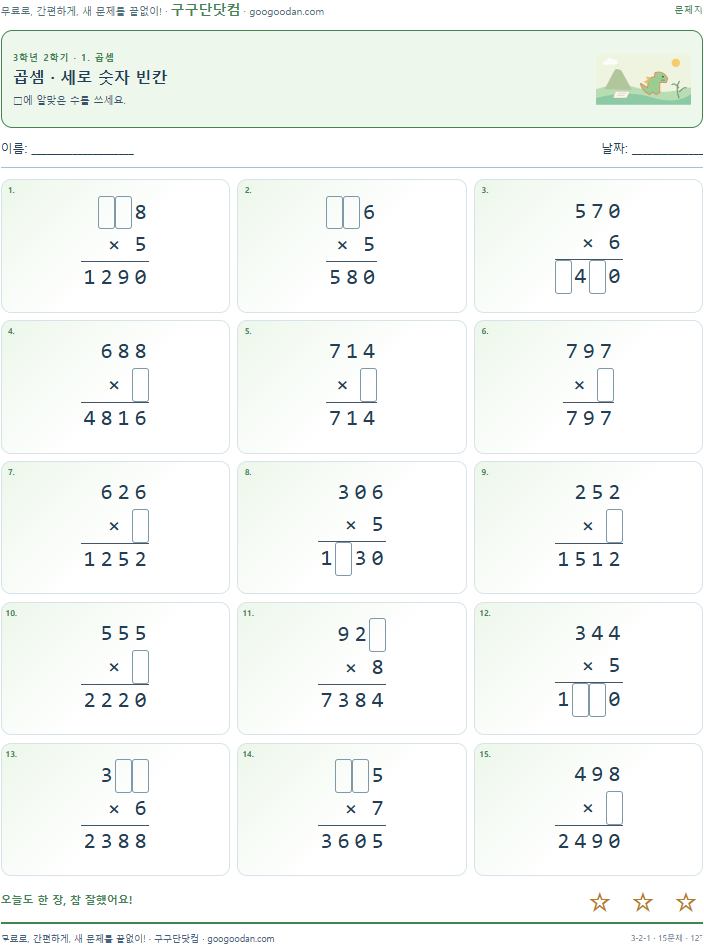Click the product 2490 in problem 15

point(589,841)
